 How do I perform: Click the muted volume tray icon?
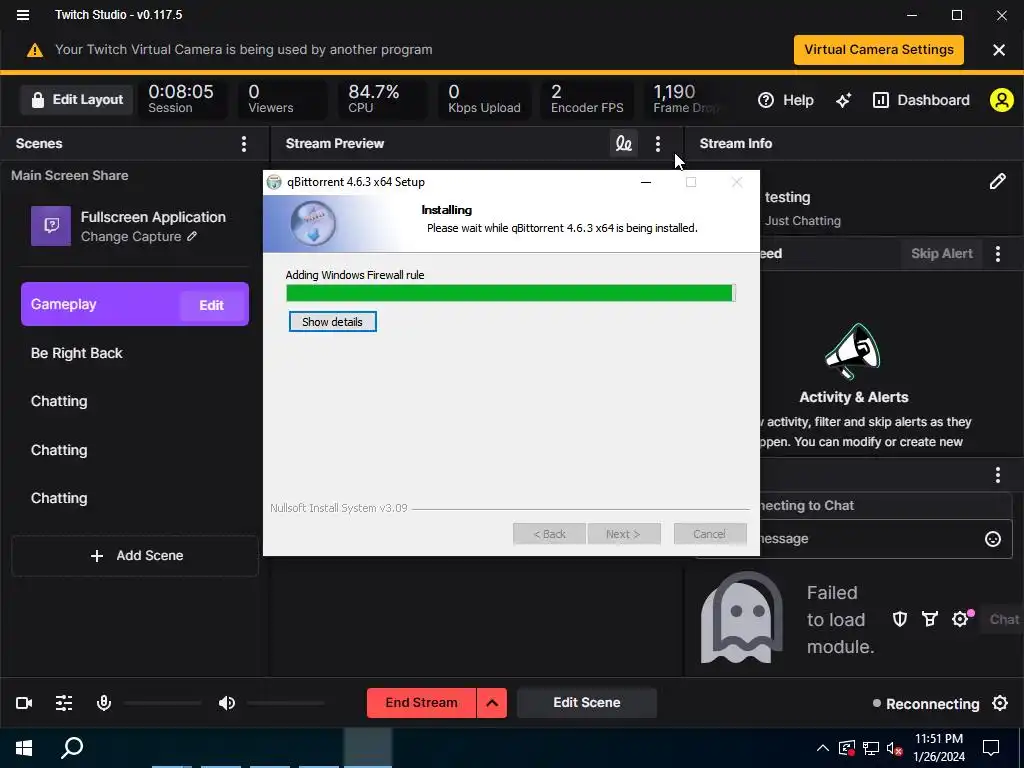click(x=895, y=748)
